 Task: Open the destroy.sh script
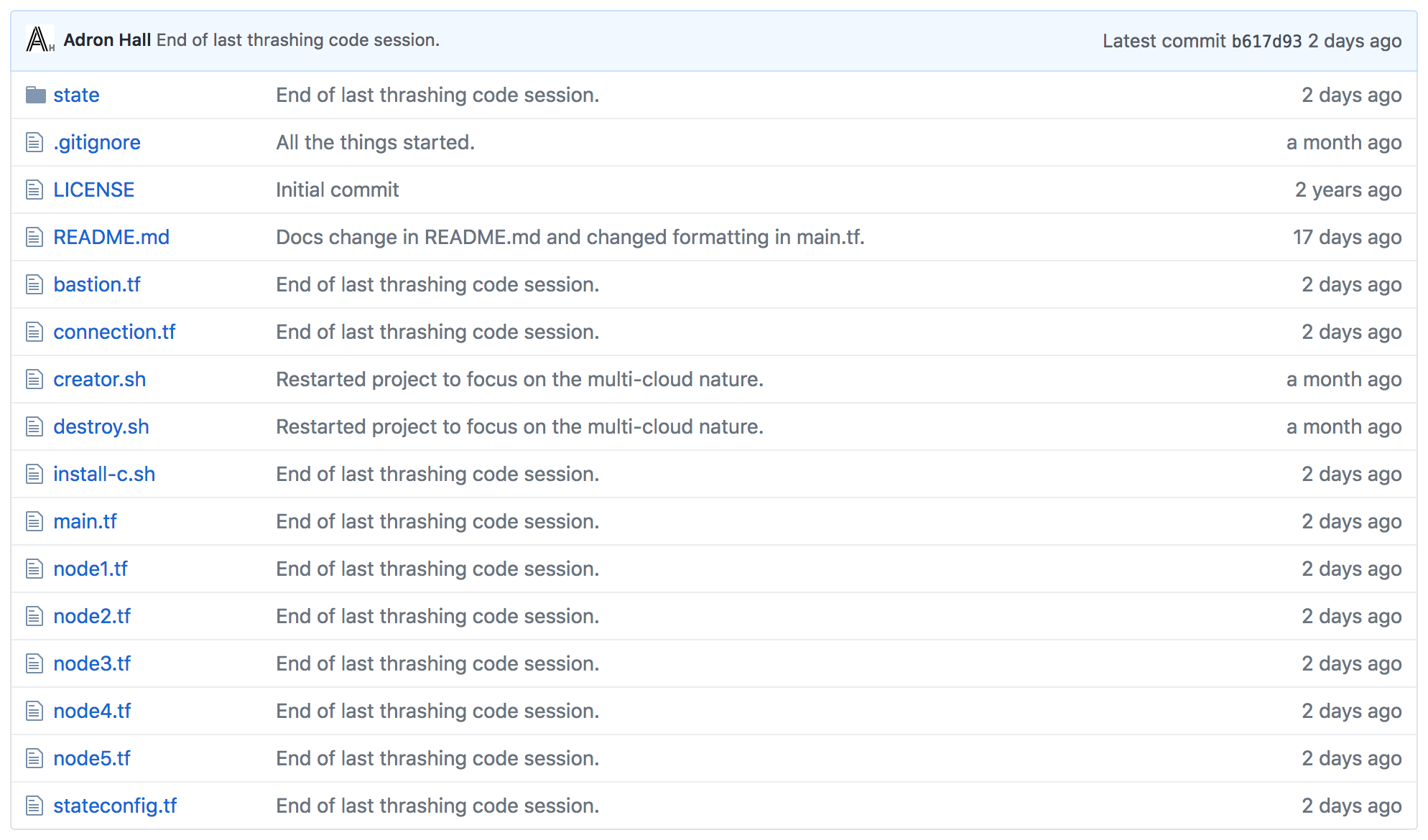101,426
